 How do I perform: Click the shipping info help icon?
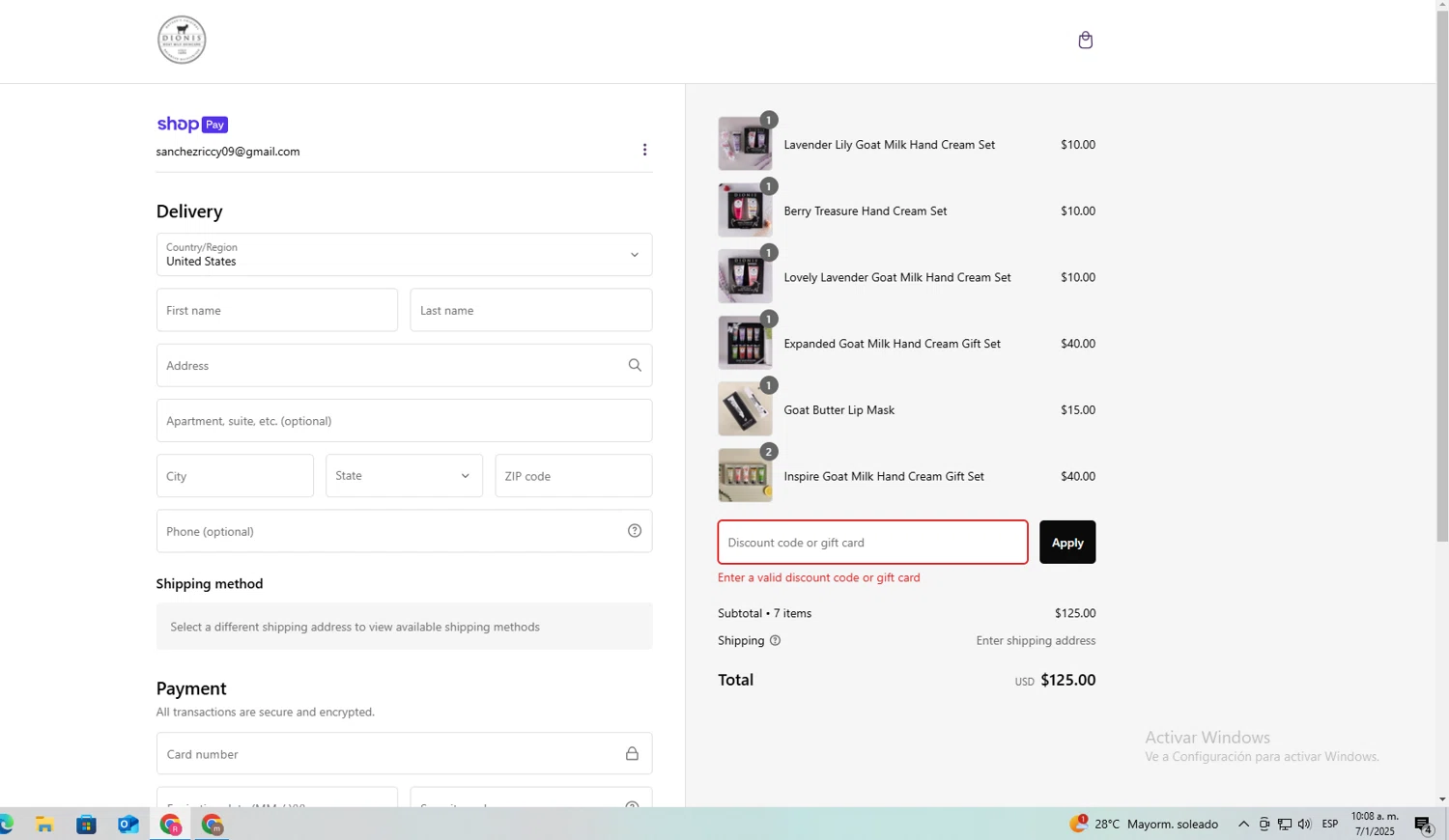775,640
